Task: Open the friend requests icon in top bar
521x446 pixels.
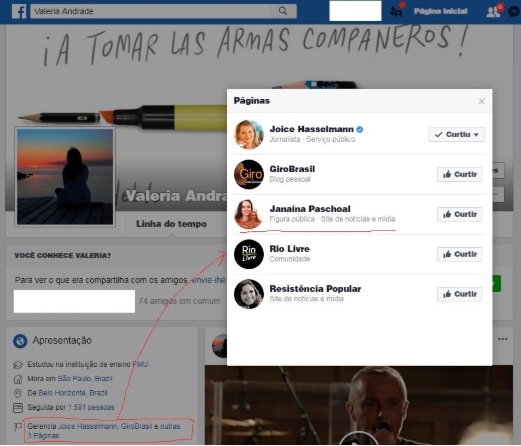Action: [x=493, y=11]
